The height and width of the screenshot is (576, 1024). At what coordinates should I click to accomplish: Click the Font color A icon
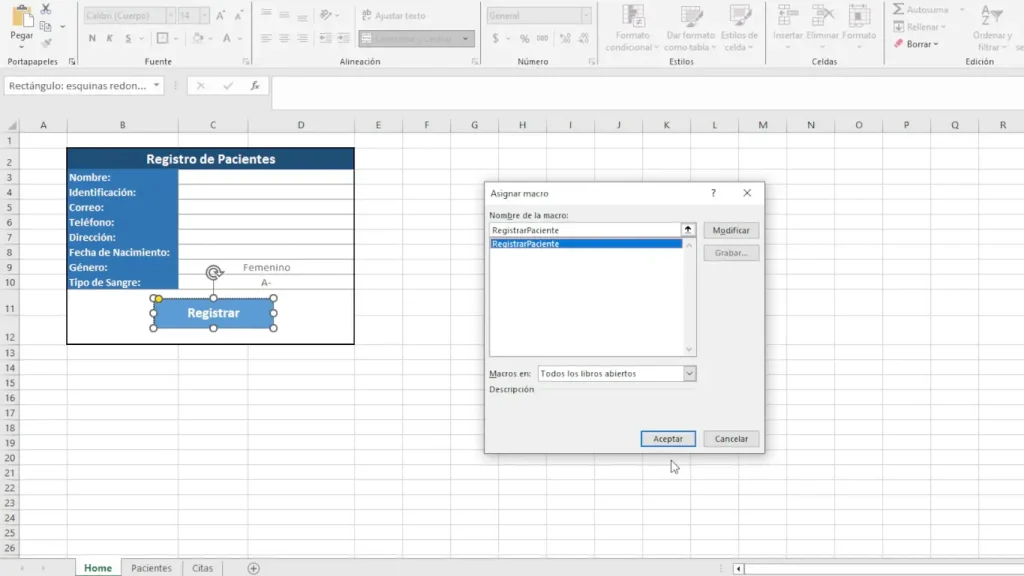tap(227, 39)
